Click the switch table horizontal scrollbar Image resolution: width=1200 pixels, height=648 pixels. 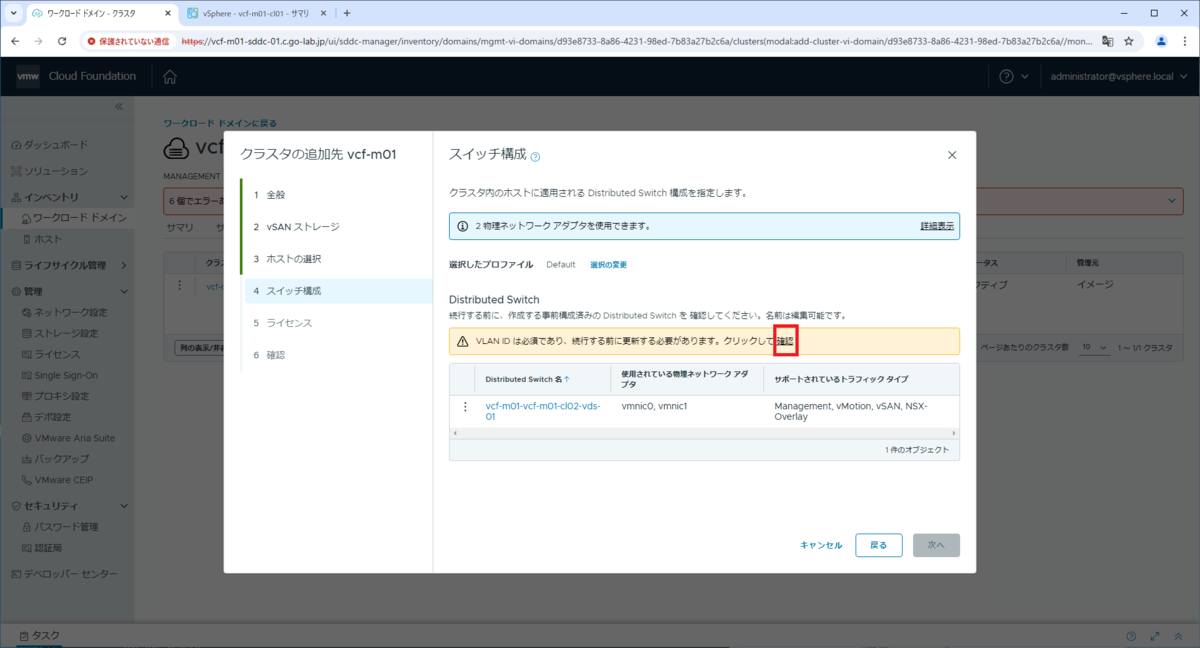[704, 433]
